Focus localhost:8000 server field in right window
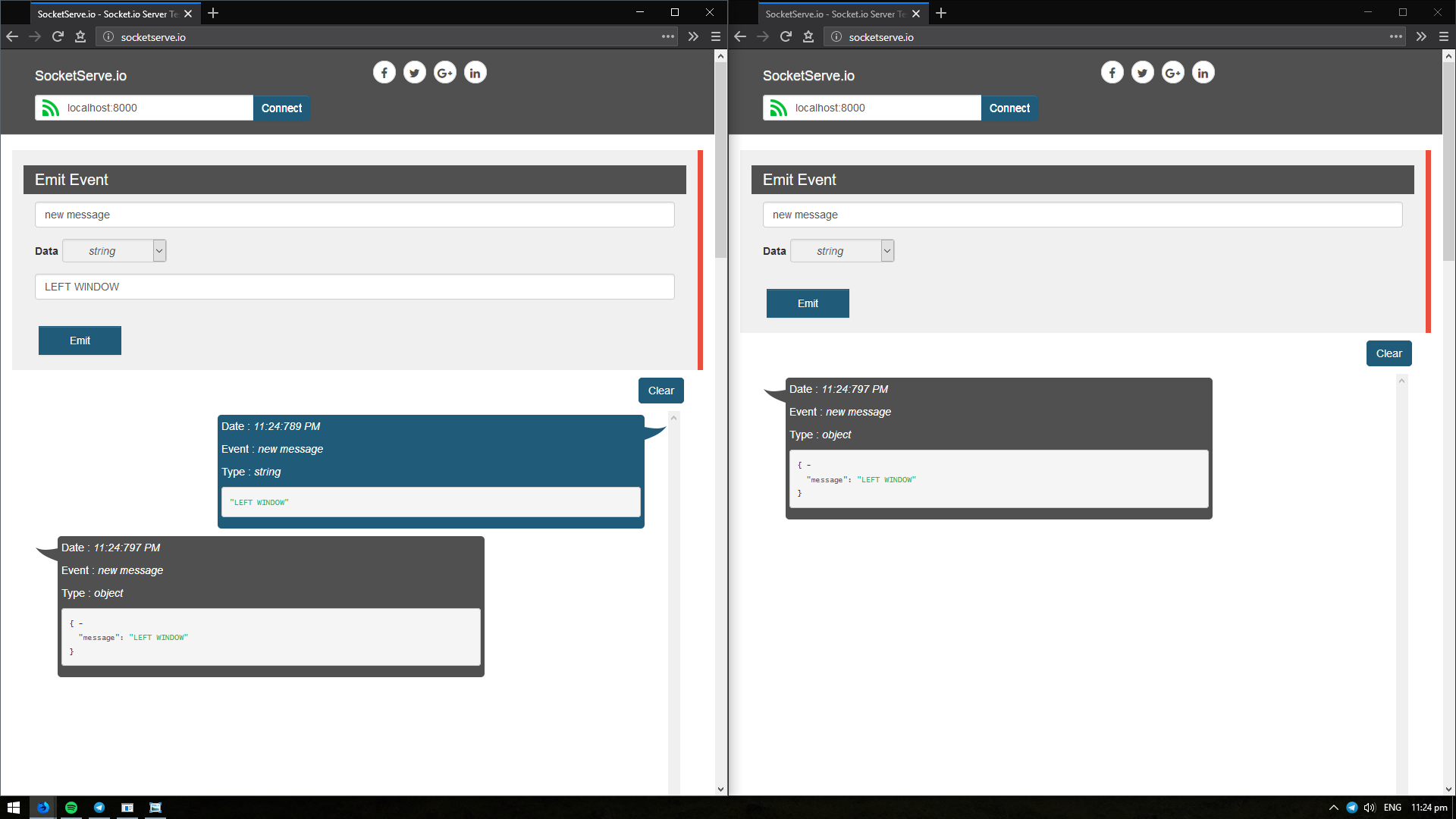The image size is (1456, 819). [872, 108]
